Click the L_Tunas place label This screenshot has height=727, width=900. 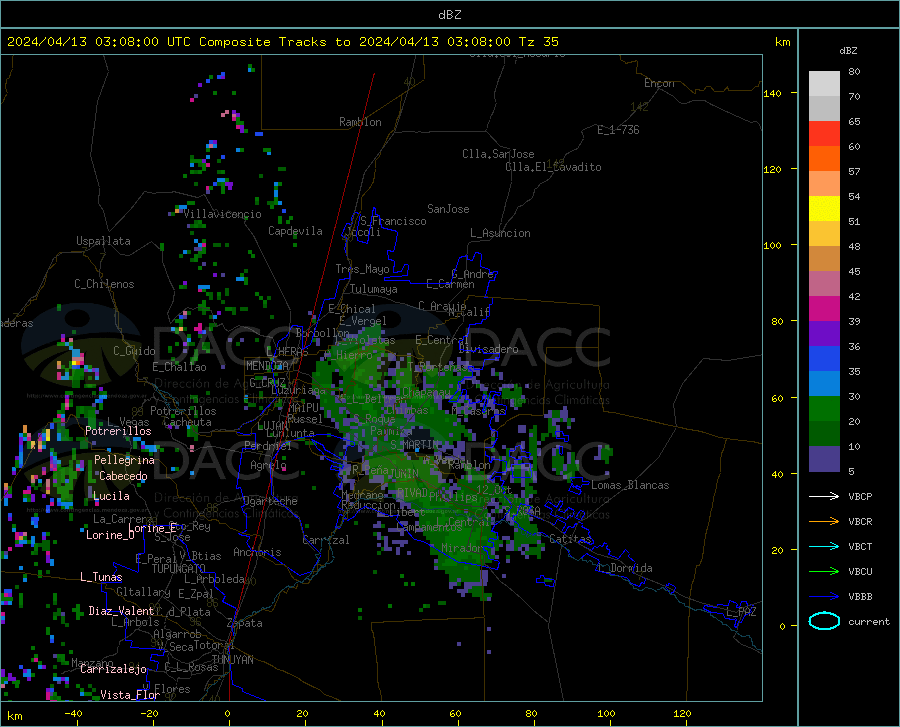(x=102, y=577)
